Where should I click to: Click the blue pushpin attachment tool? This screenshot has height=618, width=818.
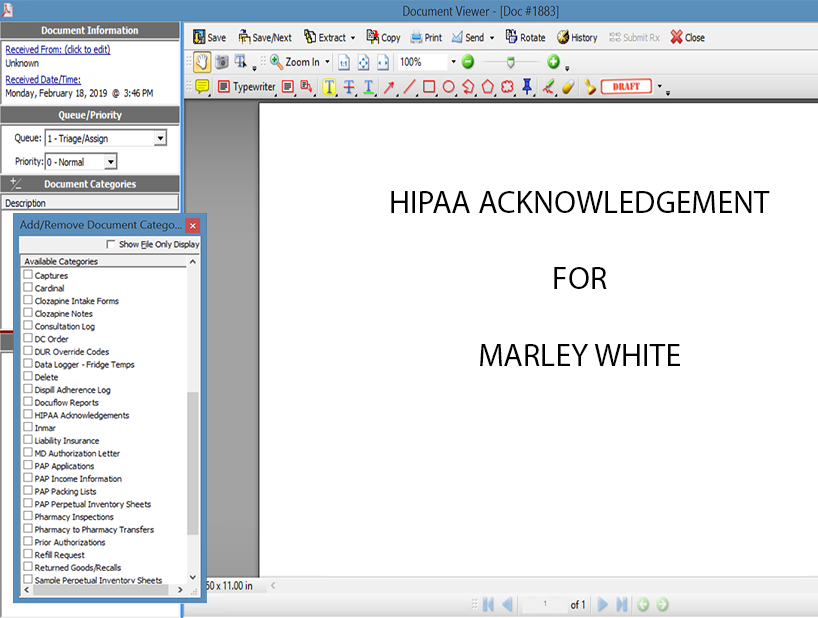527,87
